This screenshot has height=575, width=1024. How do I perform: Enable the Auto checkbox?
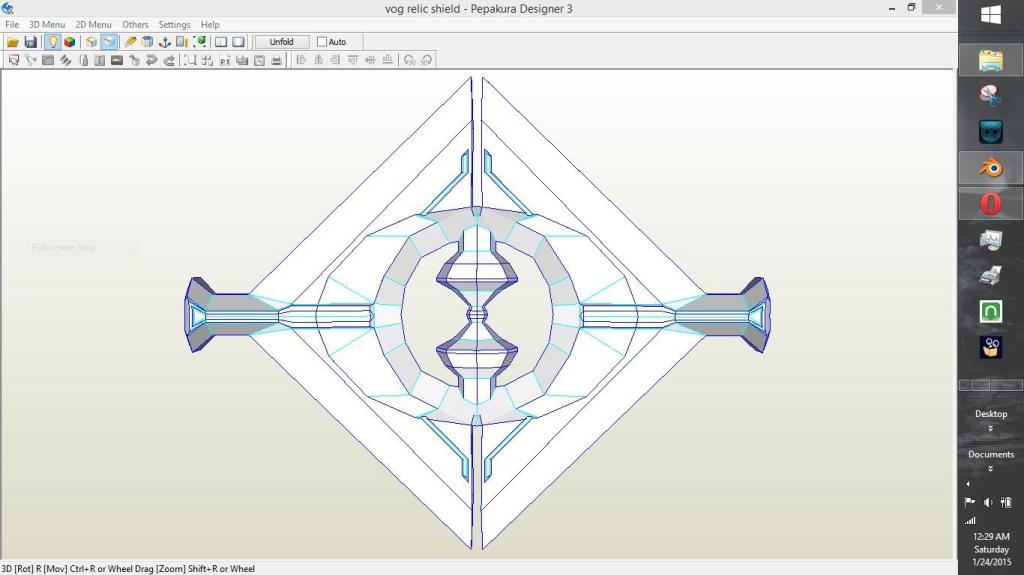click(x=321, y=42)
